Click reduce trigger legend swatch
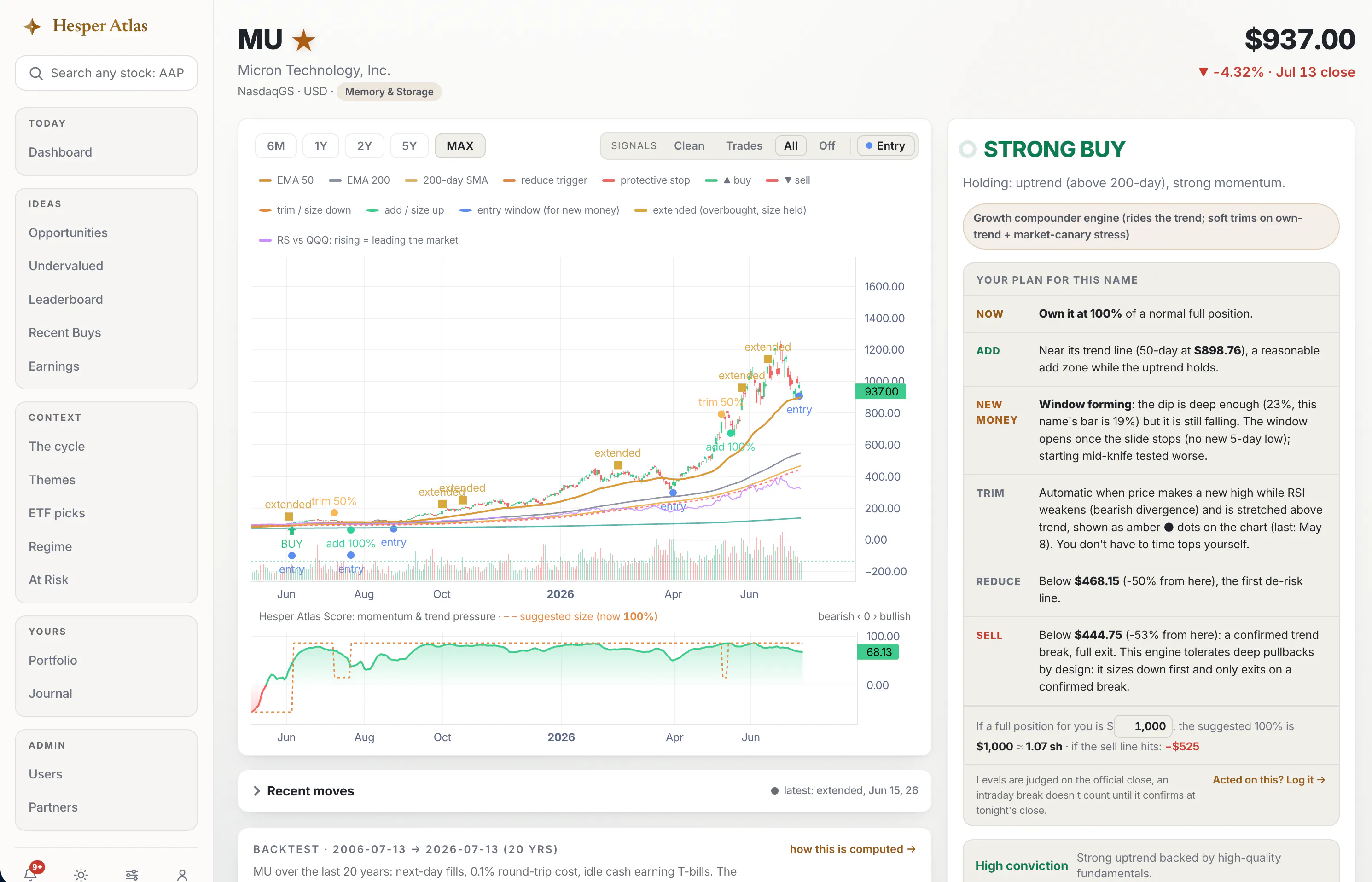Image resolution: width=1372 pixels, height=882 pixels. point(509,180)
